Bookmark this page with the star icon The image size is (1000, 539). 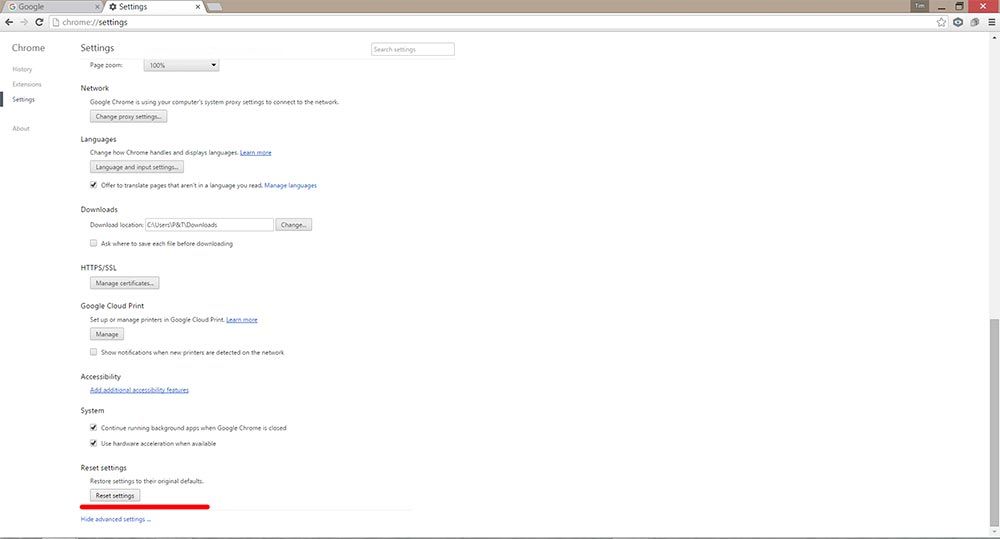coord(941,22)
